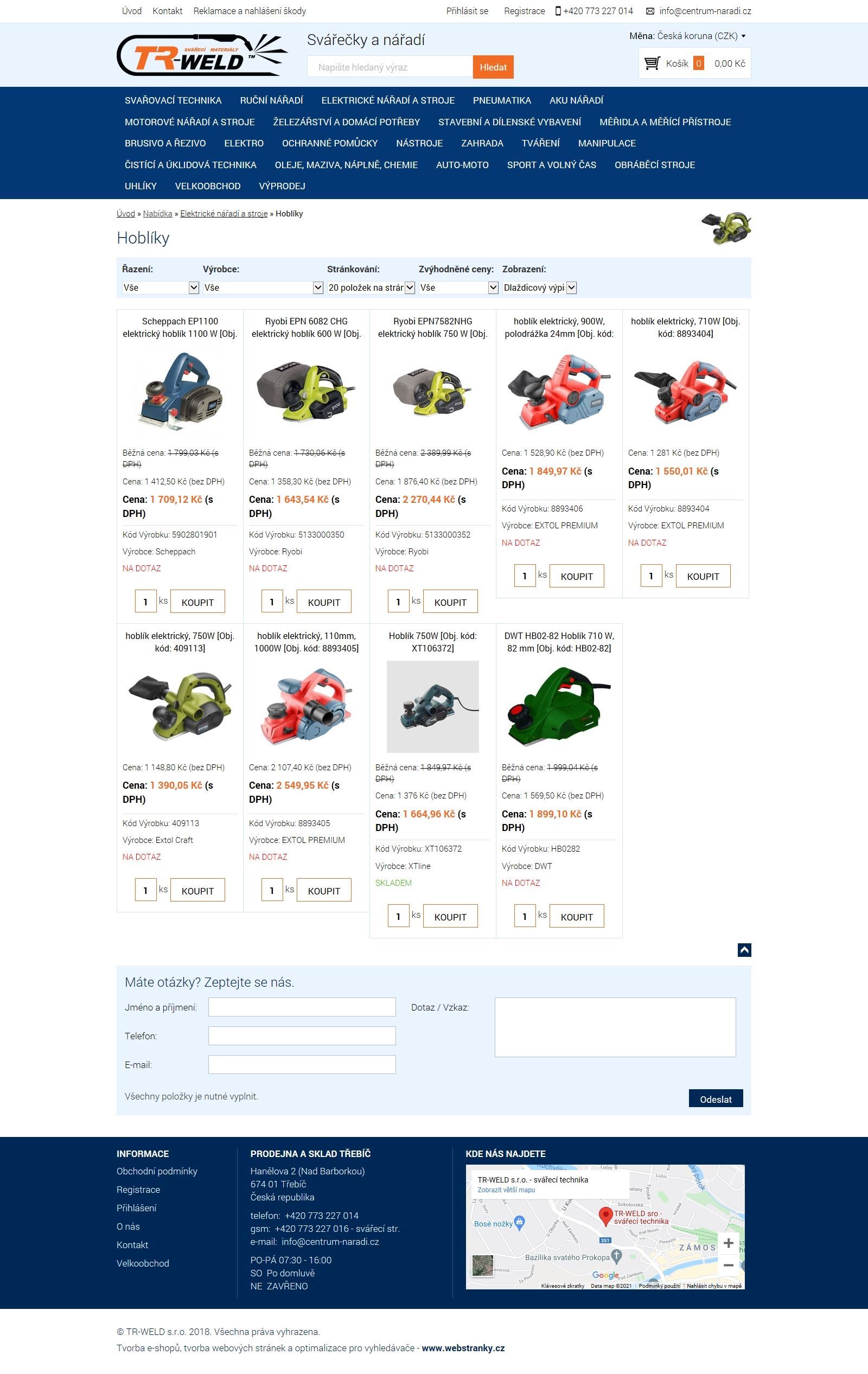Open the Výrobce manufacturer dropdown

(x=263, y=287)
